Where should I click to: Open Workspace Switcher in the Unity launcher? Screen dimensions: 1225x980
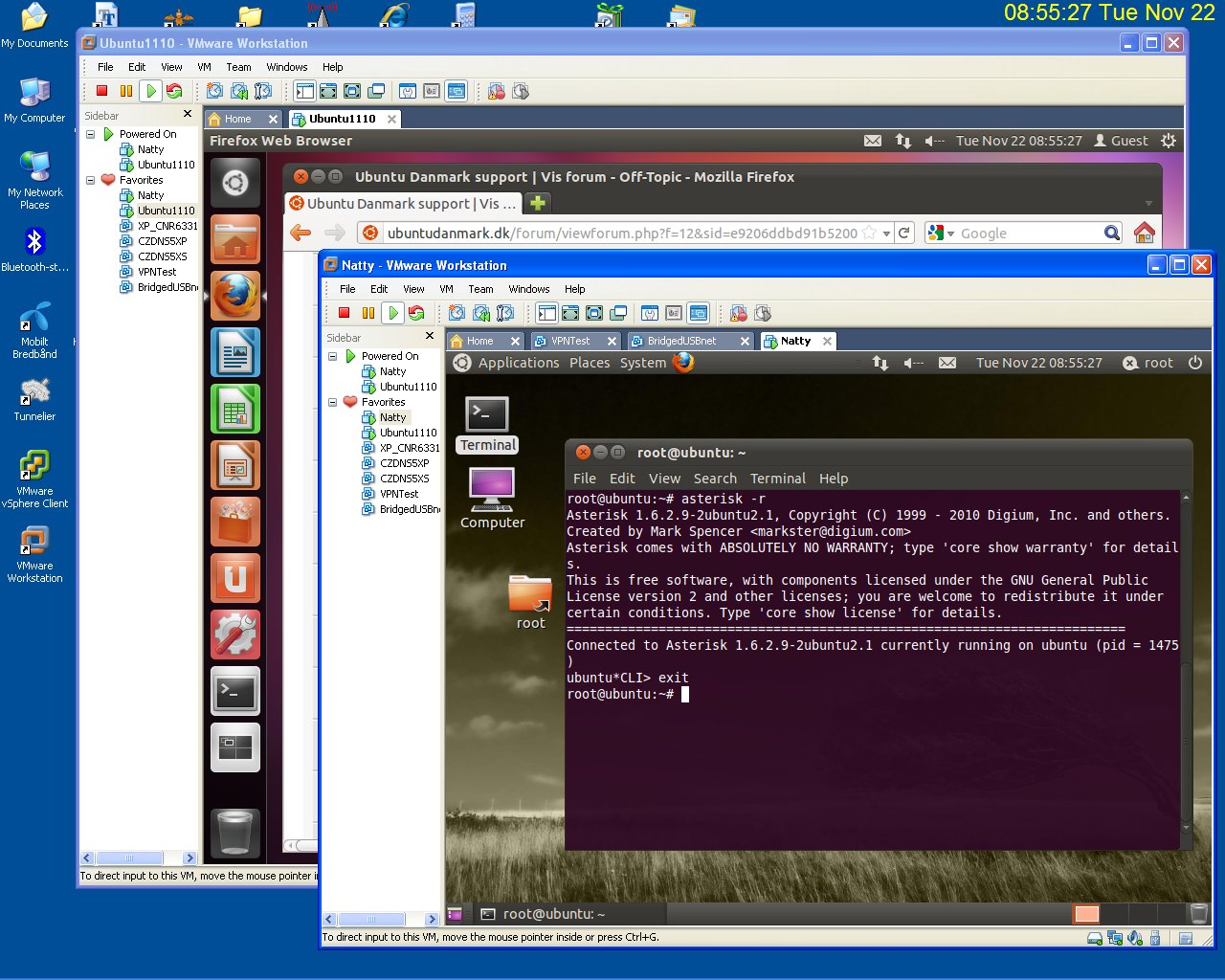pos(235,747)
